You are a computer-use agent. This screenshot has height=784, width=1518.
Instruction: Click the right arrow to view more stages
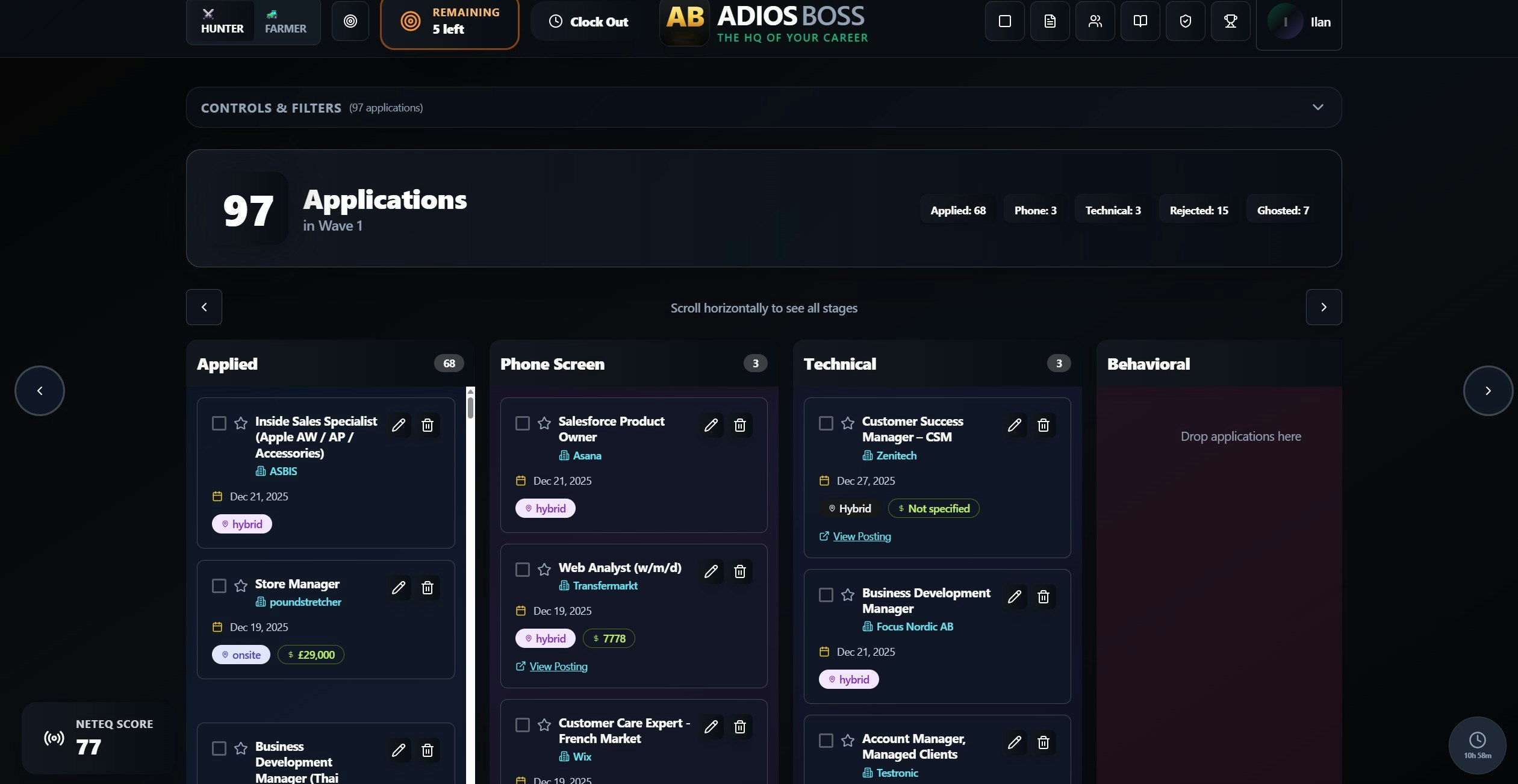[1322, 307]
